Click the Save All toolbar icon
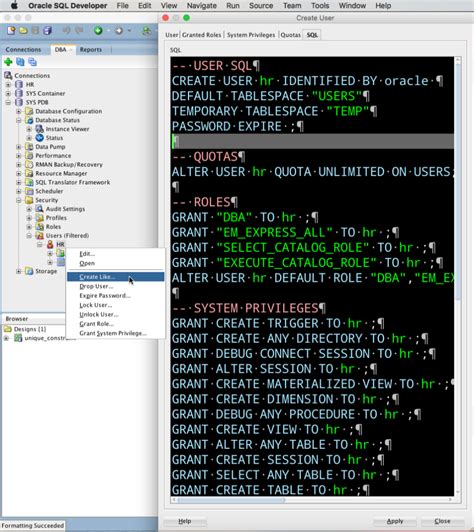The width and height of the screenshot is (474, 532). 48,31
